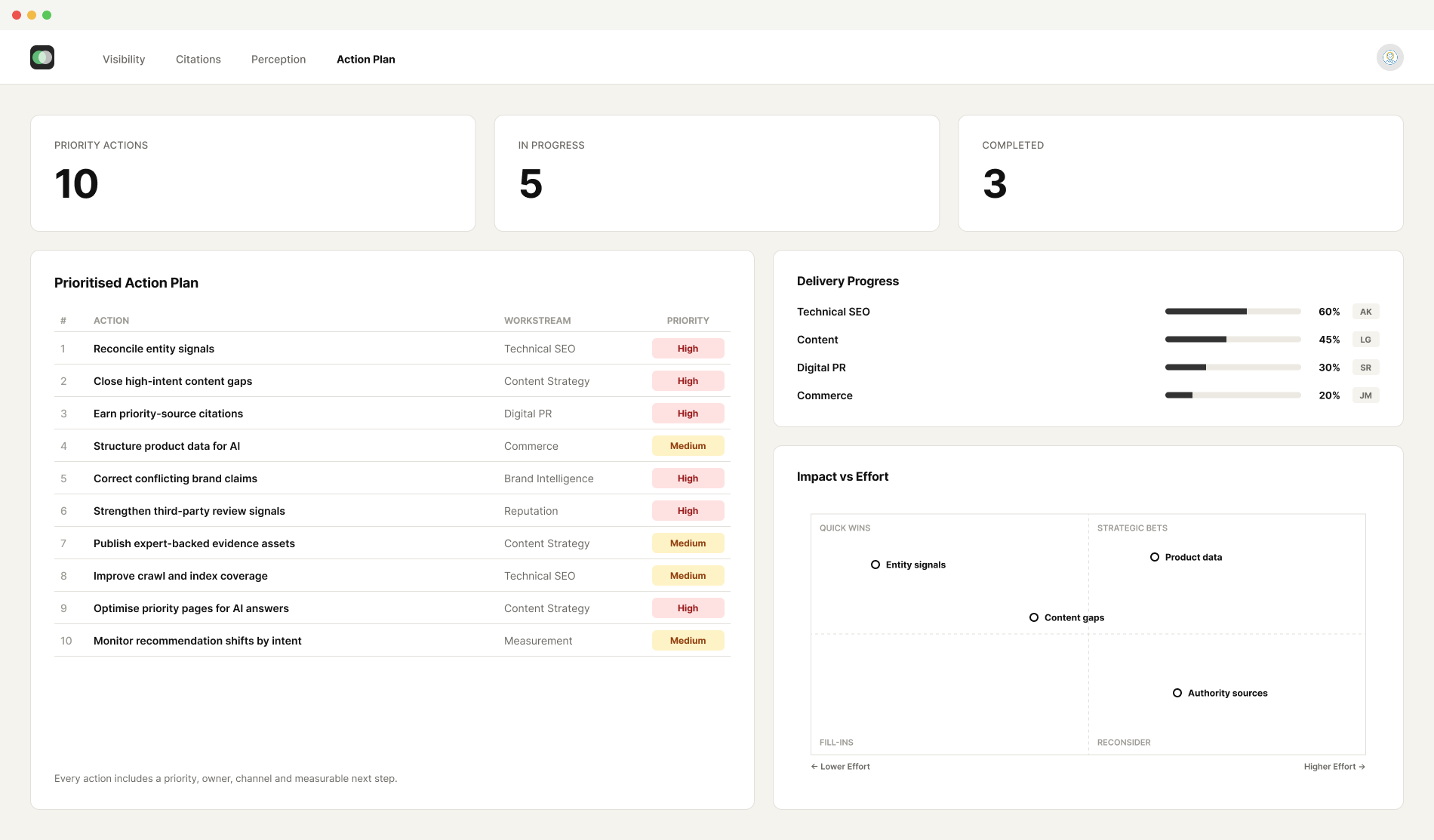Select action 'Earn priority-source citations'
Image resolution: width=1434 pixels, height=840 pixels.
click(x=168, y=414)
